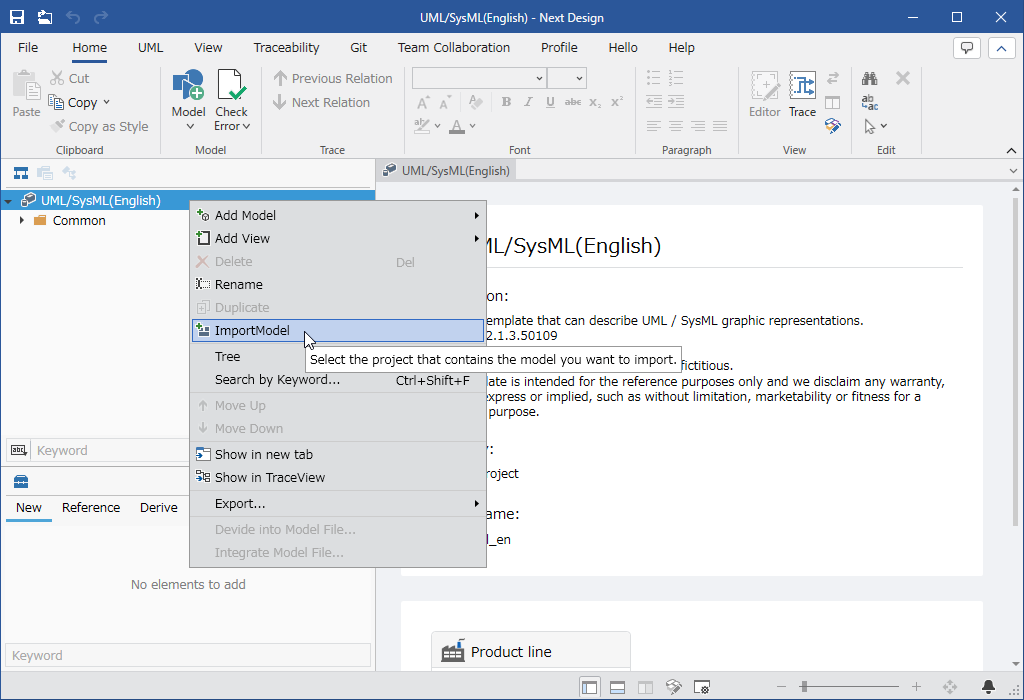This screenshot has width=1024, height=700.
Task: Open the File menu
Action: pyautogui.click(x=28, y=48)
